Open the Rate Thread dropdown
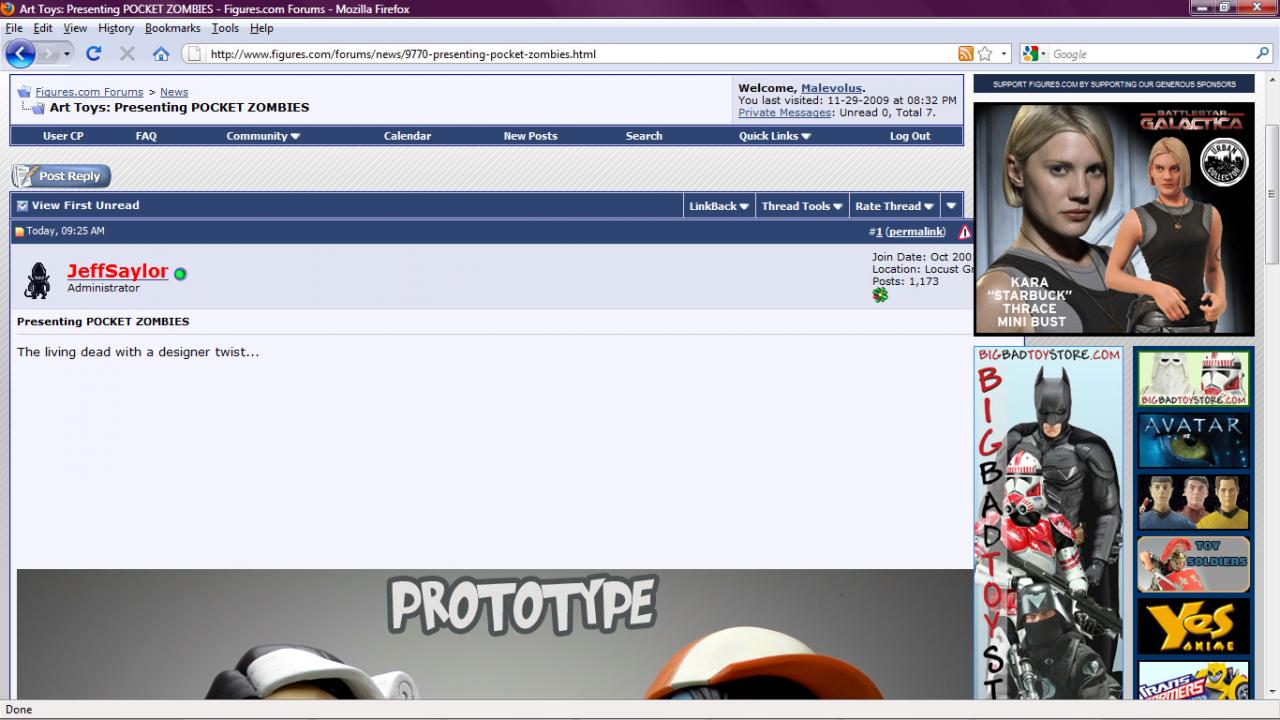This screenshot has width=1280, height=720. [x=894, y=206]
